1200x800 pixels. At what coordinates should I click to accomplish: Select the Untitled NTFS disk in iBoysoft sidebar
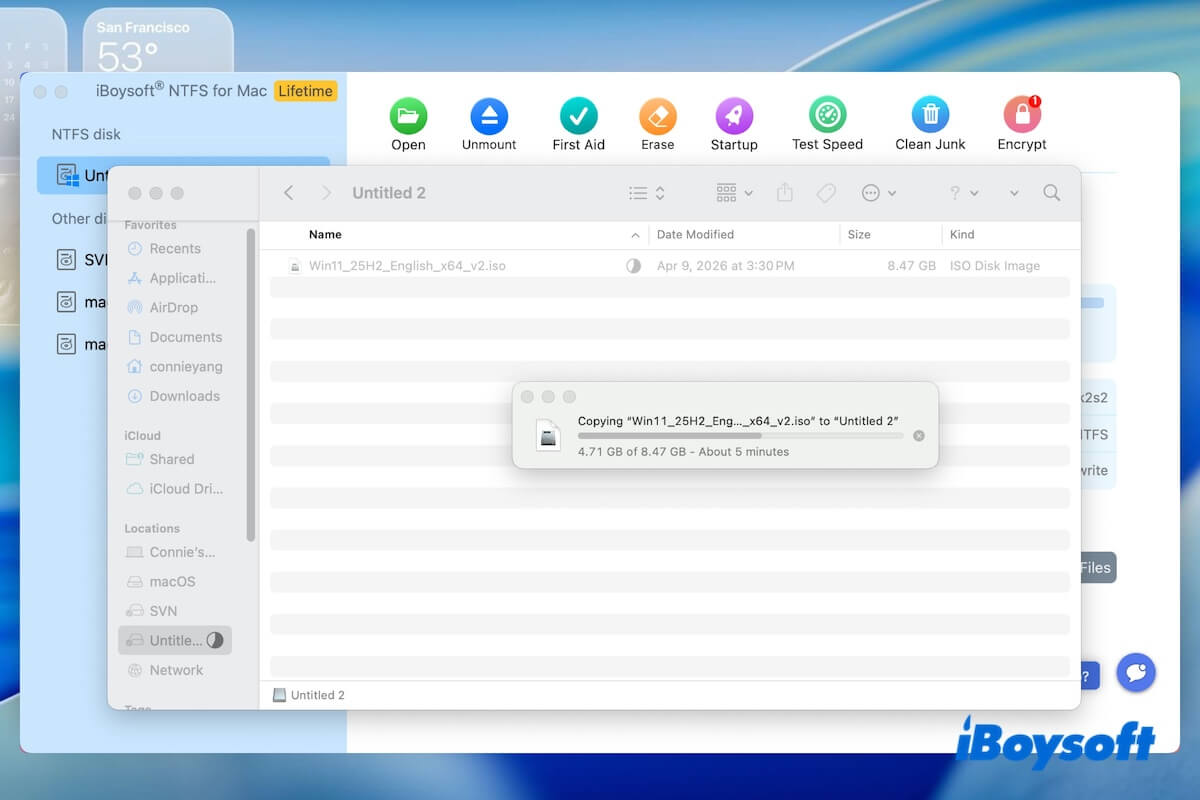click(183, 175)
